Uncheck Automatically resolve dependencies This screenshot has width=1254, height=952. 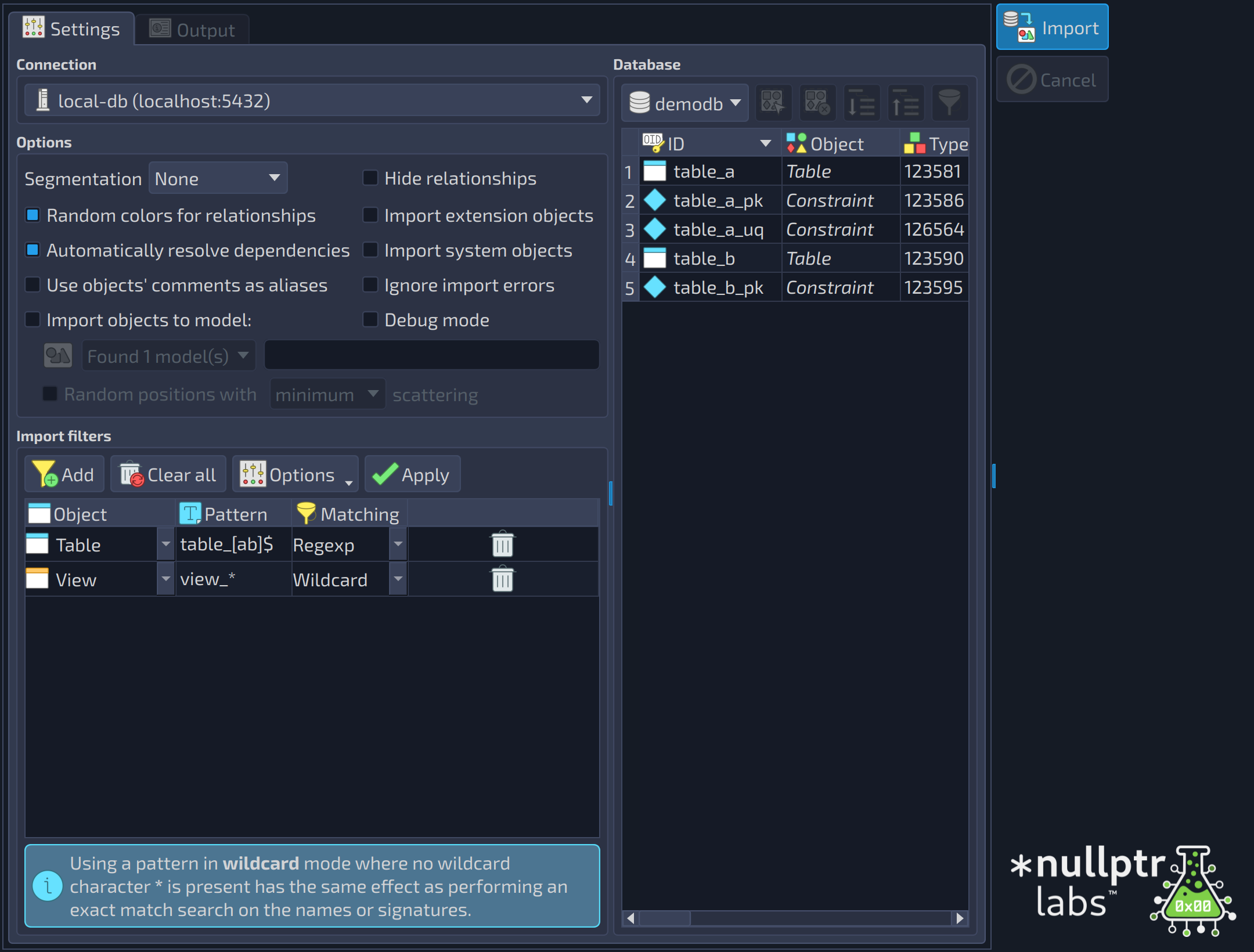[x=33, y=250]
